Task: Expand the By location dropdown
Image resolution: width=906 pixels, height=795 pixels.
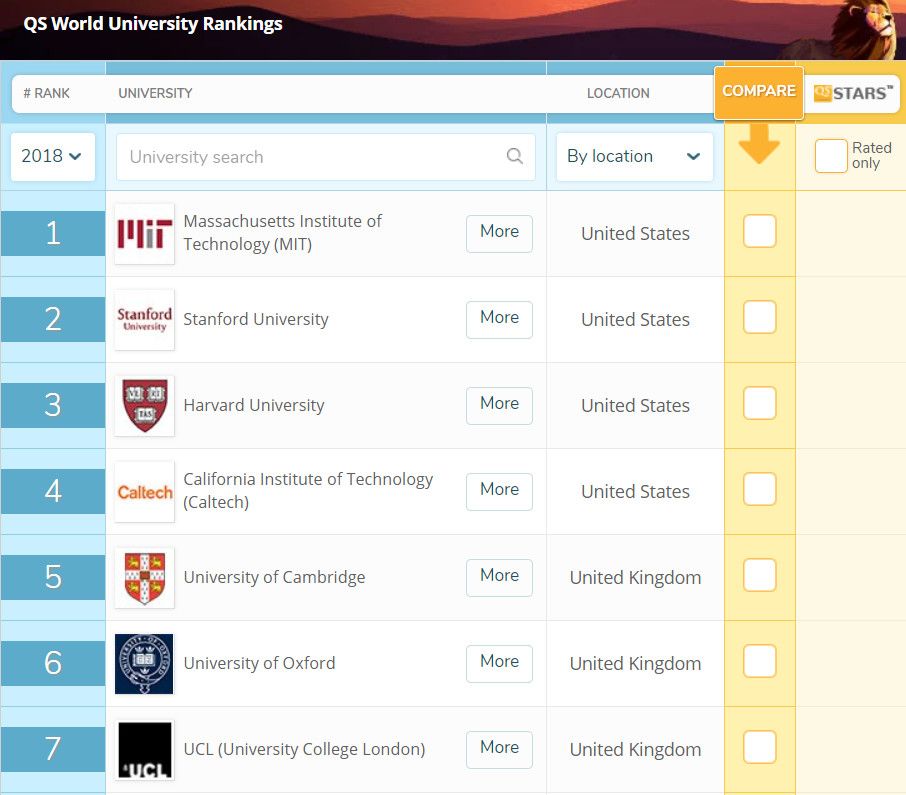Action: coord(634,157)
